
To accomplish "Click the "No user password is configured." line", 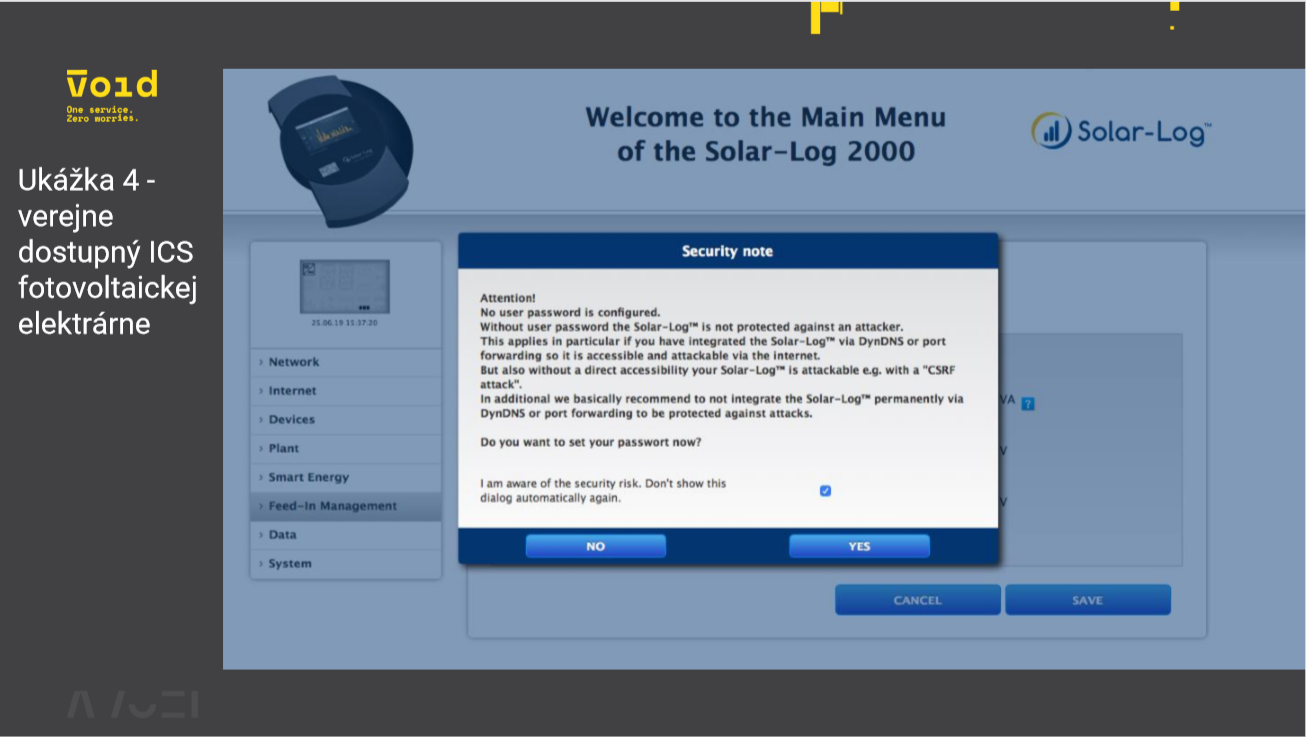I will point(570,312).
